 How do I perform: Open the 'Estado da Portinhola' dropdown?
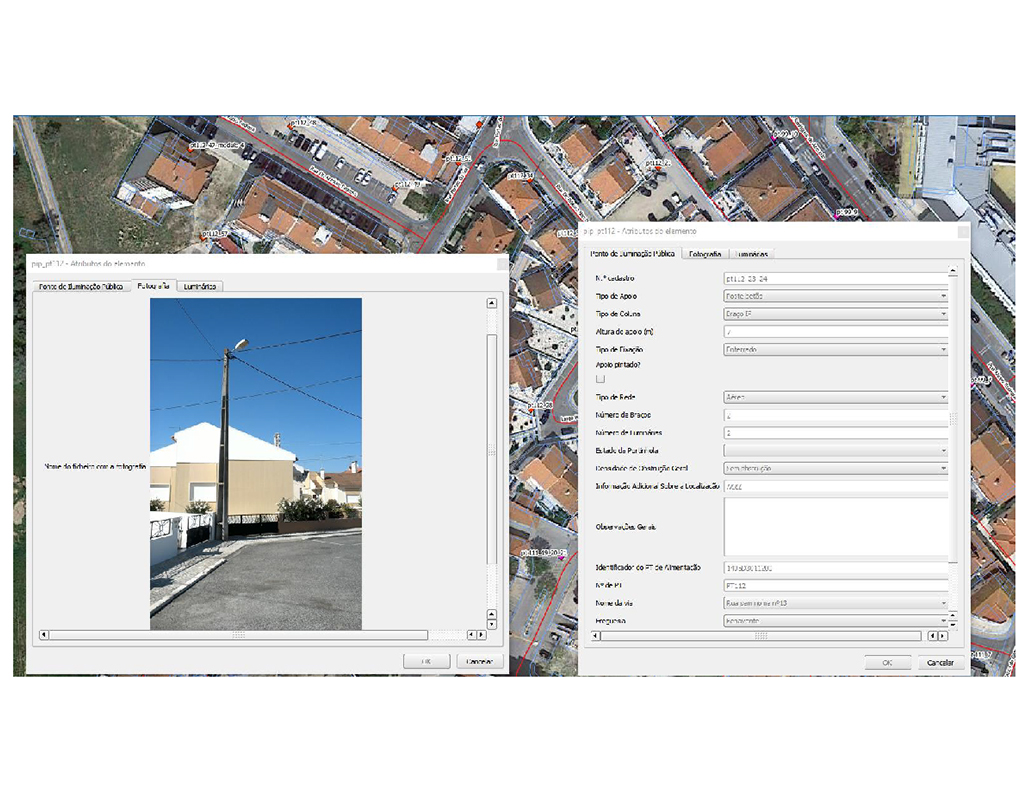835,451
